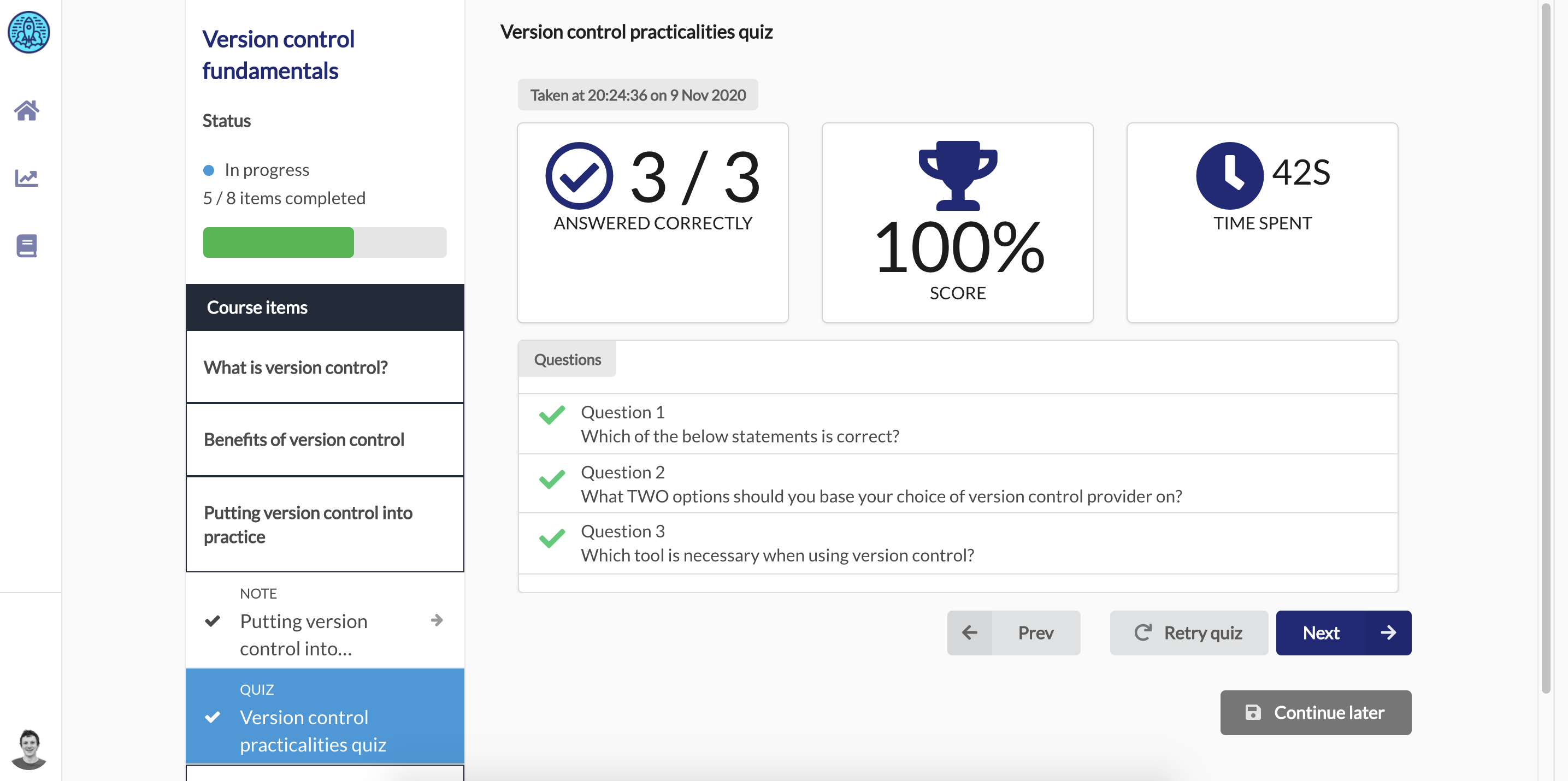Click the green checkmark for Question 1
The height and width of the screenshot is (781, 1568).
(x=552, y=415)
